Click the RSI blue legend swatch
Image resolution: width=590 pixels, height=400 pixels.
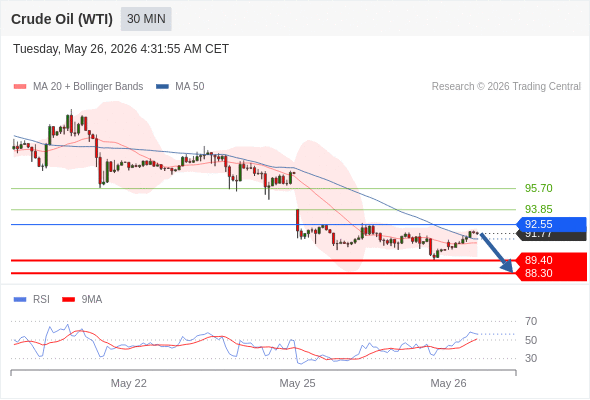point(20,300)
